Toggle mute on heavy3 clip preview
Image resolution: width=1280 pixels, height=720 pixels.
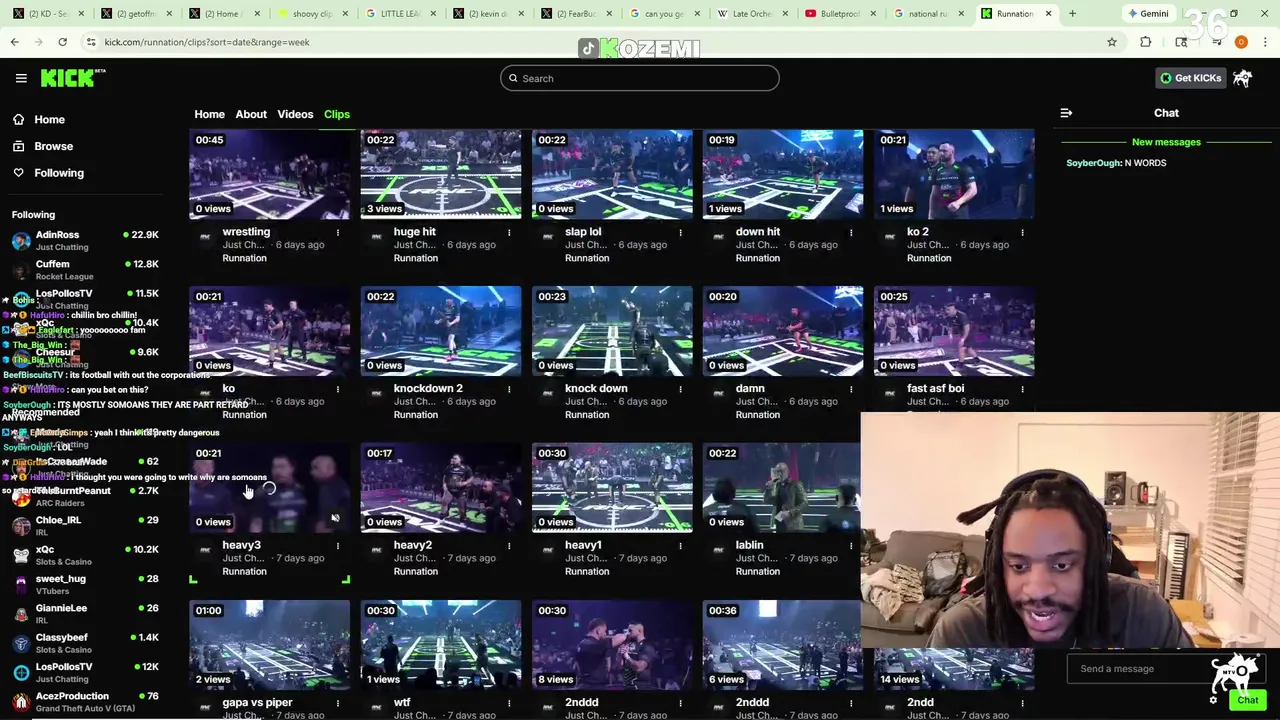pyautogui.click(x=335, y=518)
